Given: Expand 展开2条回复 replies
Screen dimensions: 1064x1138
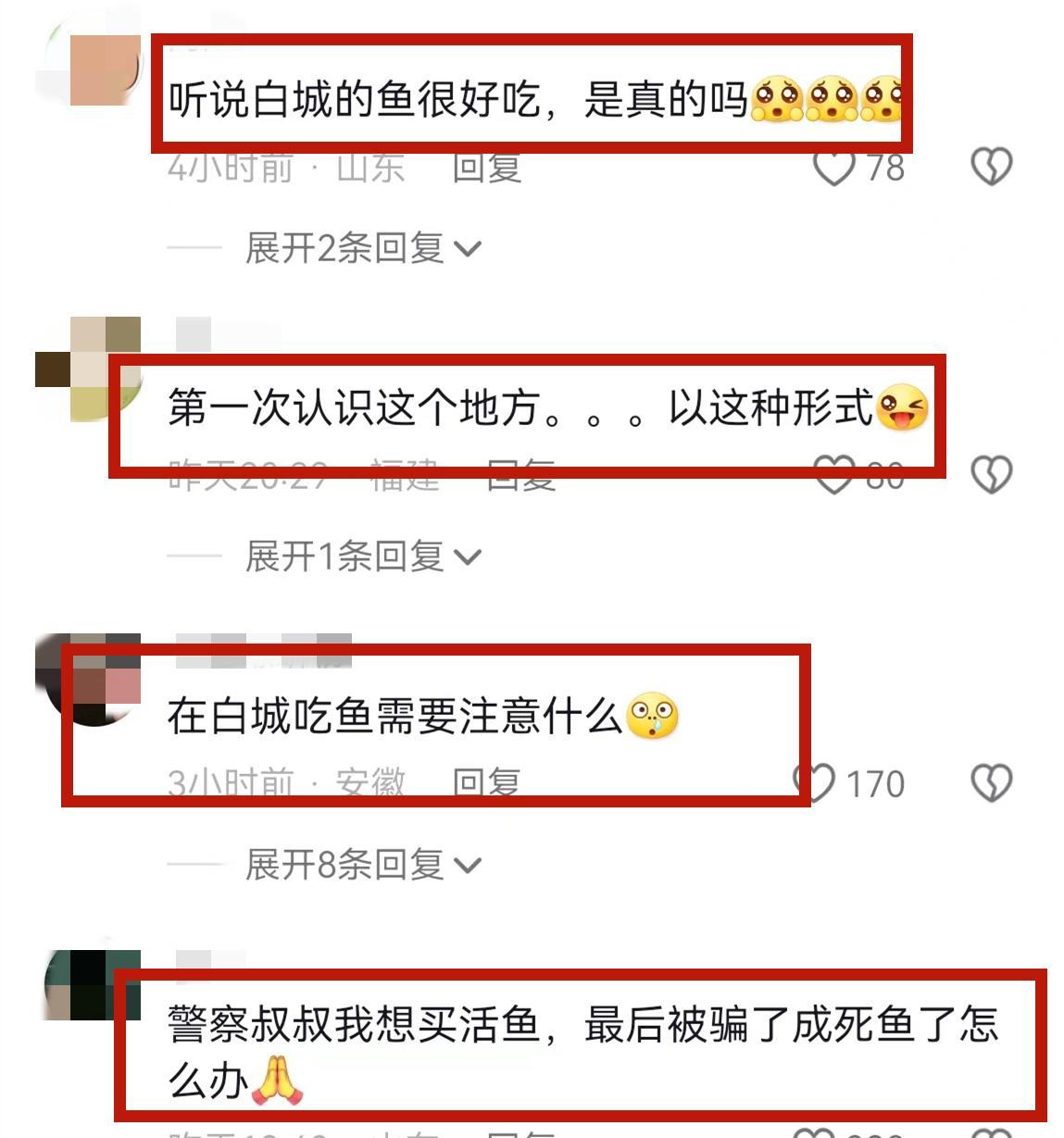Looking at the screenshot, I should click(x=363, y=248).
